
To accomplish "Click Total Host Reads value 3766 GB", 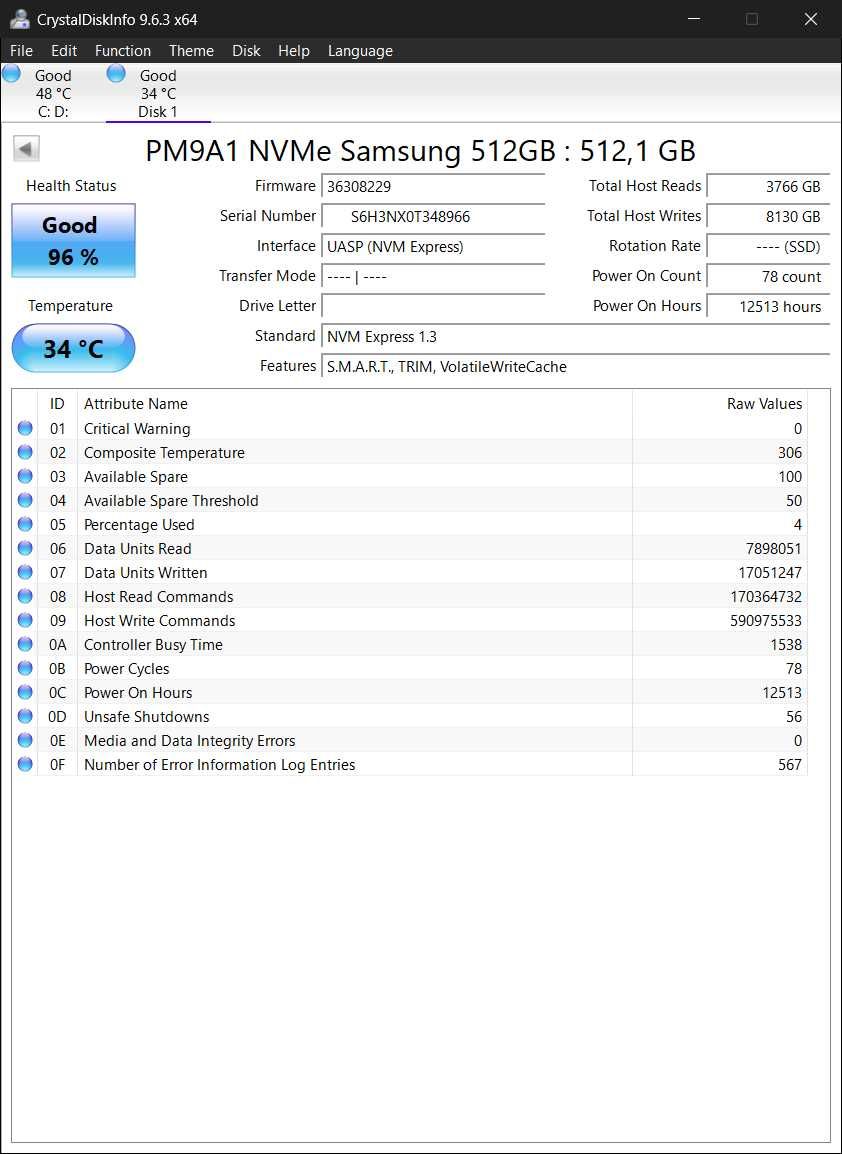I will [x=768, y=186].
